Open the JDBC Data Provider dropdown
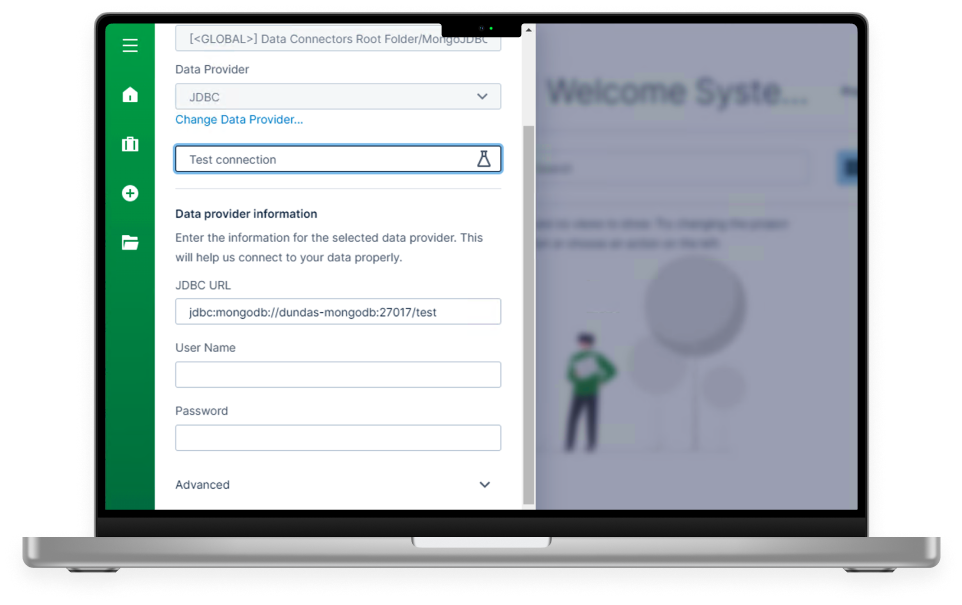The image size is (962, 605). [338, 97]
